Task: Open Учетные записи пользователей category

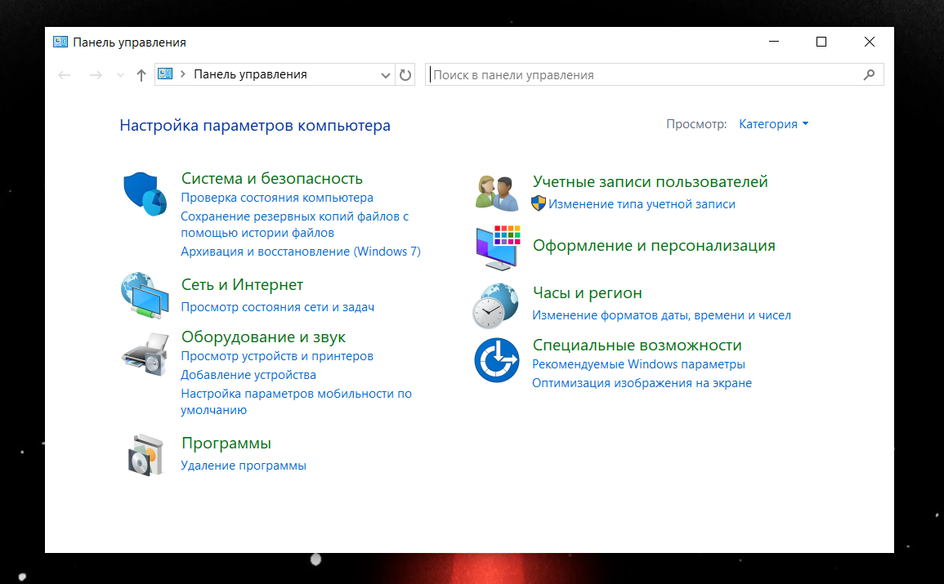Action: pyautogui.click(x=650, y=181)
